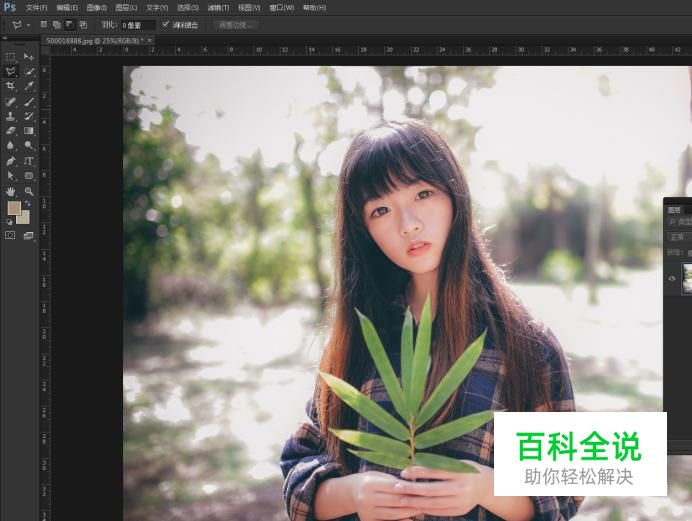Choose Add to Selection mode

coord(56,25)
